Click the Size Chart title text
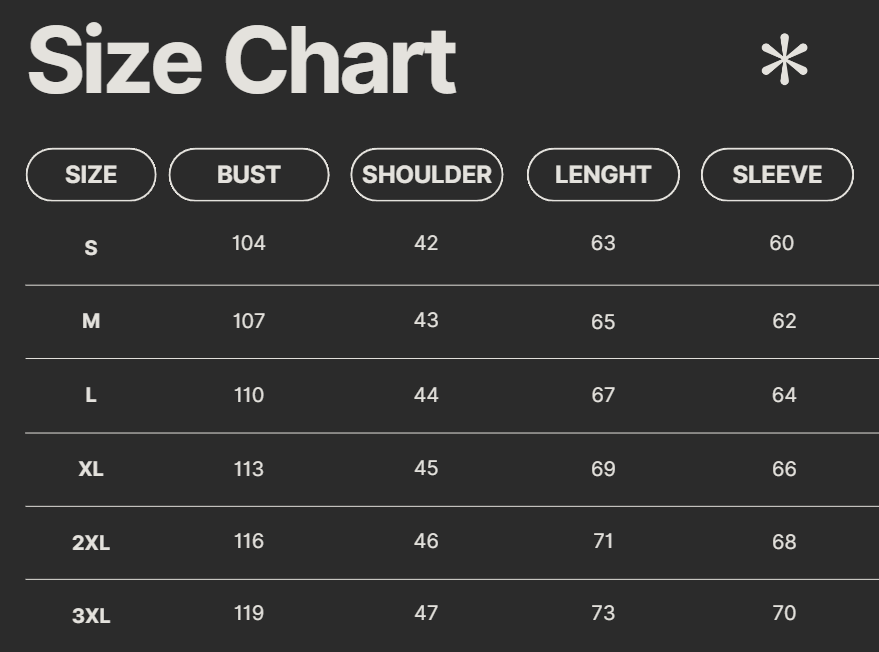The width and height of the screenshot is (879, 652). click(x=242, y=62)
